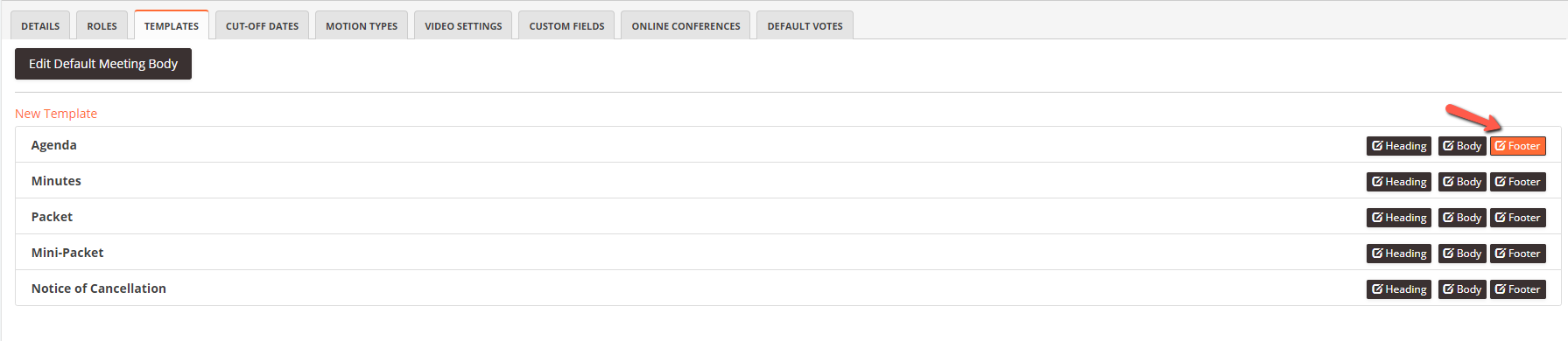This screenshot has height=341, width=1568.
Task: Edit the Notice of Cancellation Footer
Action: point(1518,289)
